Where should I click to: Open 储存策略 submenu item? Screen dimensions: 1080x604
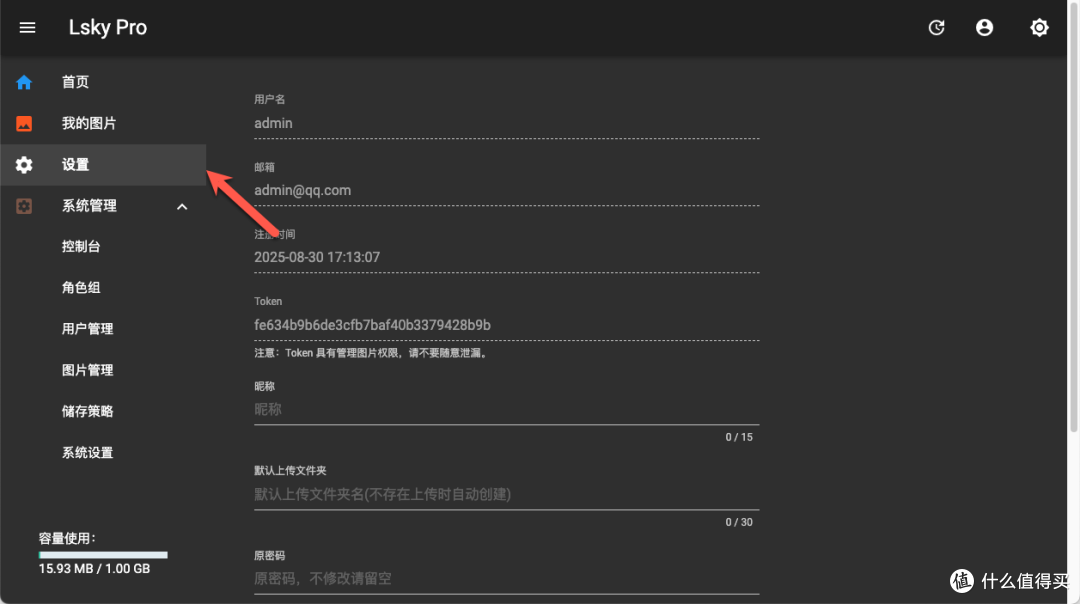coord(87,412)
